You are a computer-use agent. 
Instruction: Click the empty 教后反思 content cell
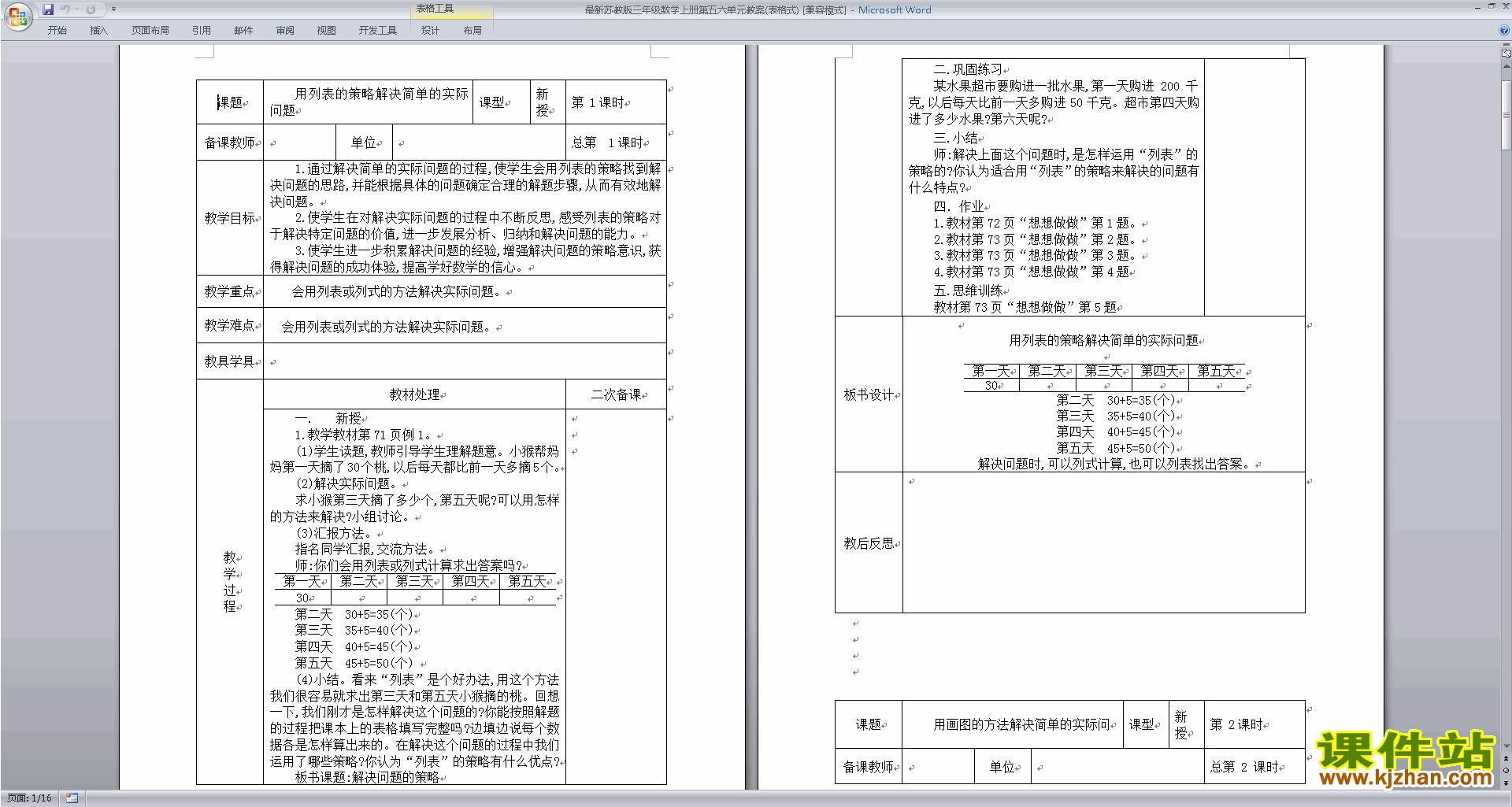coord(1103,543)
